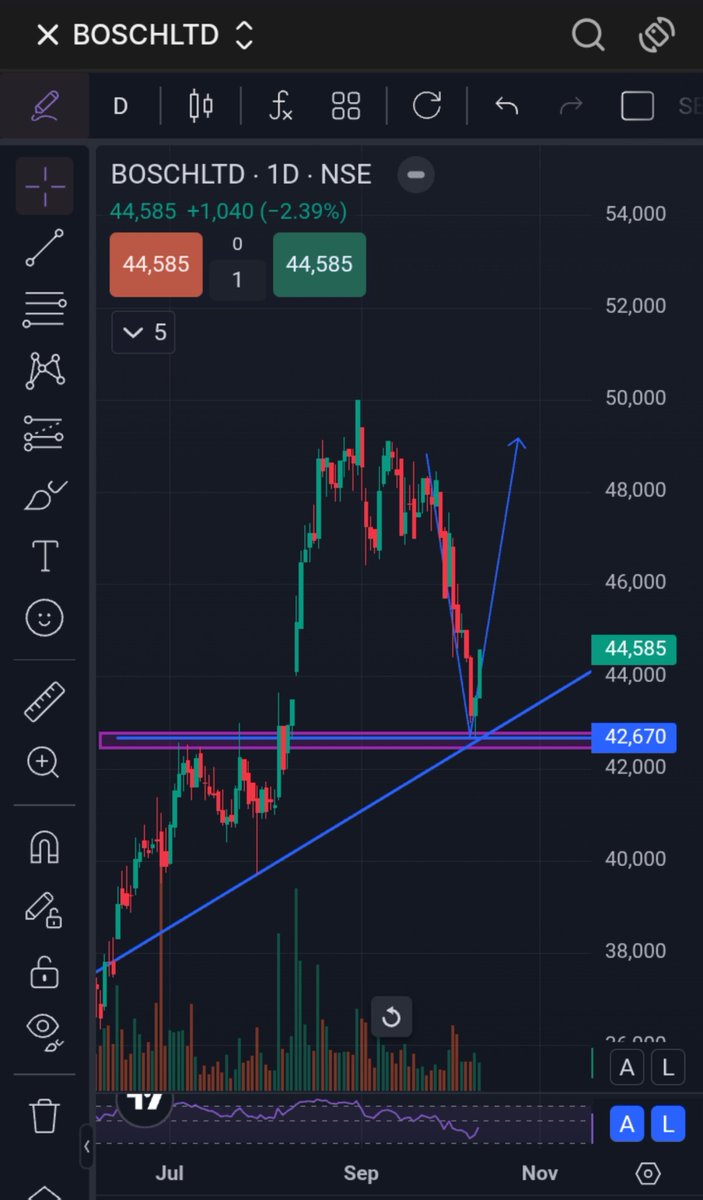Redo the last chart action
The width and height of the screenshot is (703, 1200).
click(x=571, y=105)
